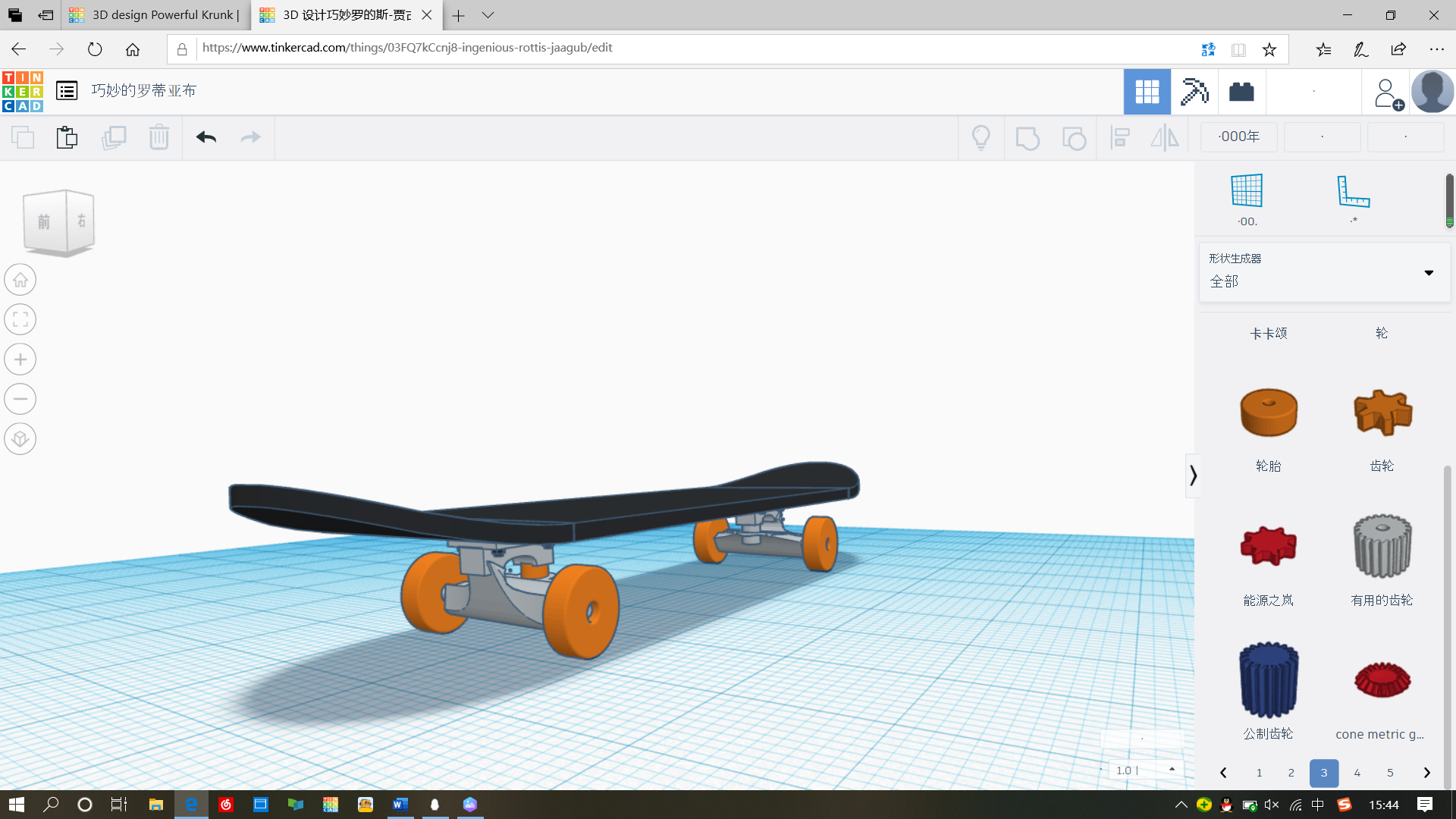Viewport: 1456px width, 819px height.
Task: Open the user profile avatar
Action: click(x=1432, y=92)
